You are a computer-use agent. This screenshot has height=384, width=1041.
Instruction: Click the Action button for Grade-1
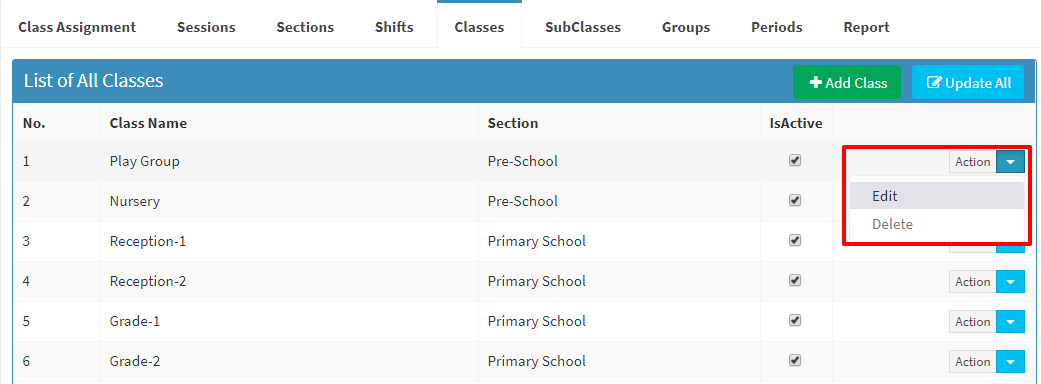973,322
